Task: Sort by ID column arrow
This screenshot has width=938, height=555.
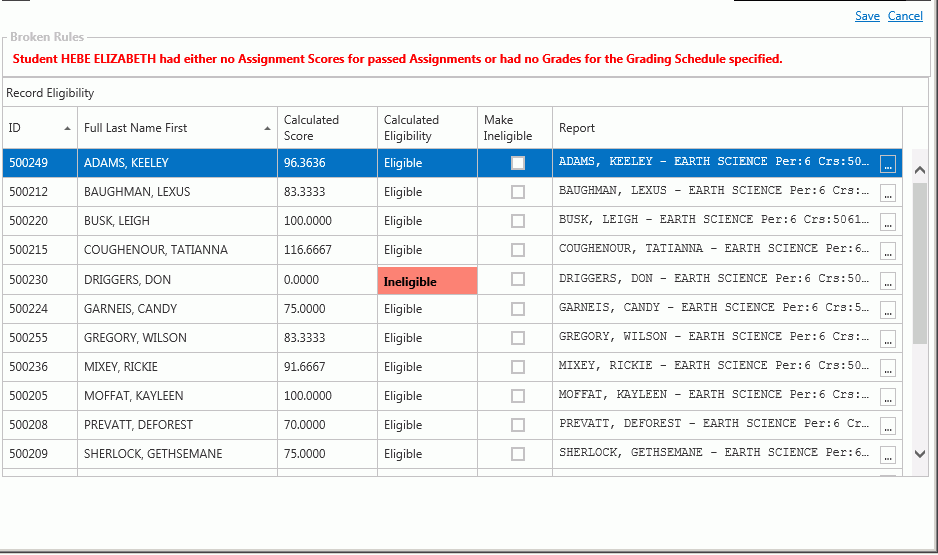Action: click(67, 129)
